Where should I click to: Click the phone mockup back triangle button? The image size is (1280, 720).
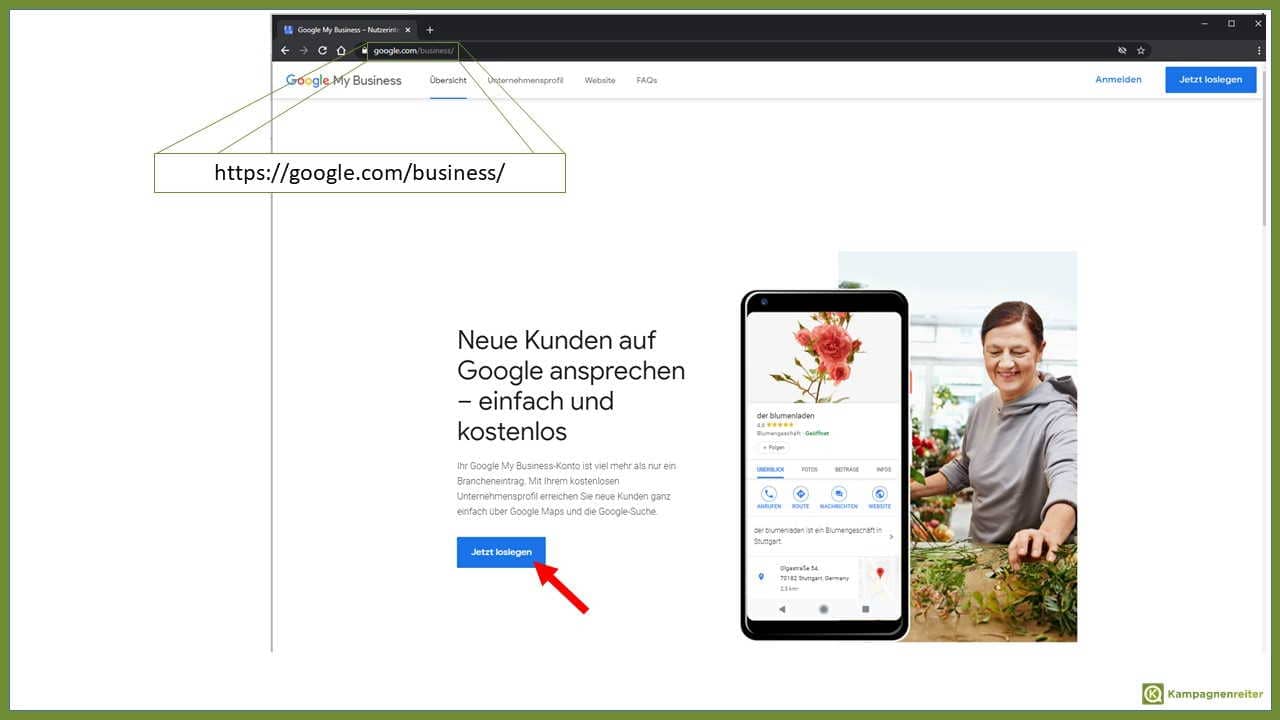tap(782, 609)
